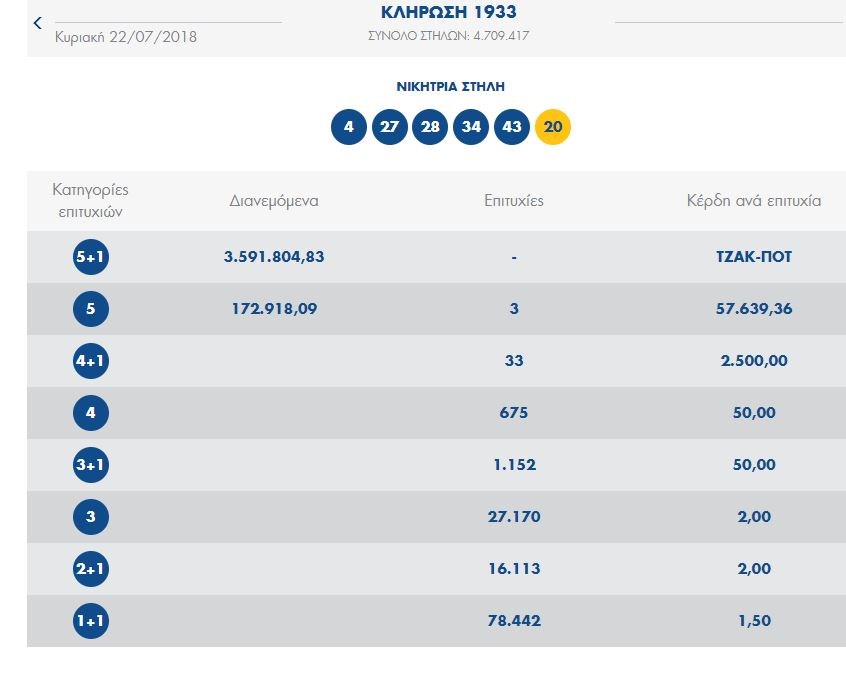The height and width of the screenshot is (697, 846).
Task: Click winning number ball 34
Action: [471, 127]
